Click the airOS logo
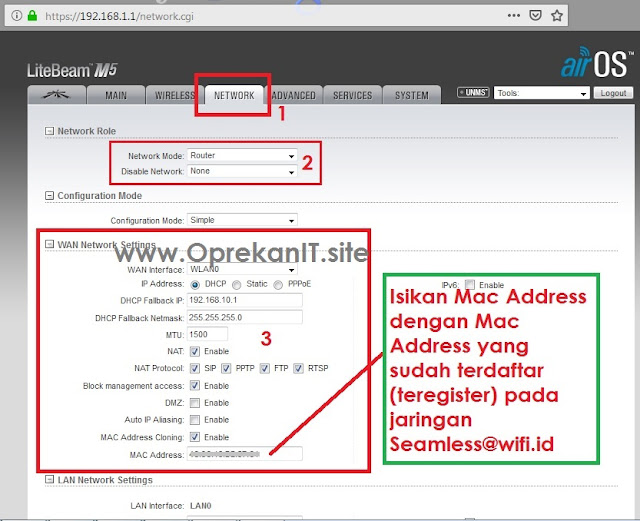The height and width of the screenshot is (521, 640). pyautogui.click(x=597, y=62)
